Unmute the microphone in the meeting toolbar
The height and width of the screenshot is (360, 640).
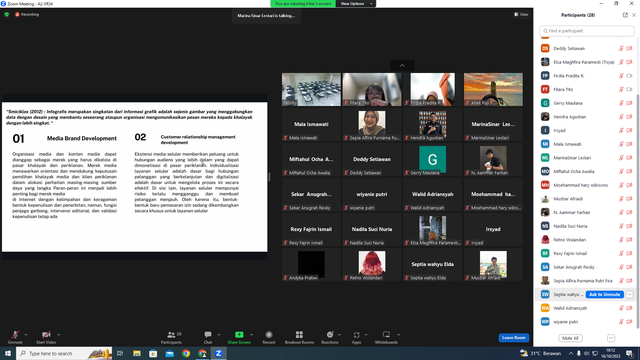[x=15, y=337]
